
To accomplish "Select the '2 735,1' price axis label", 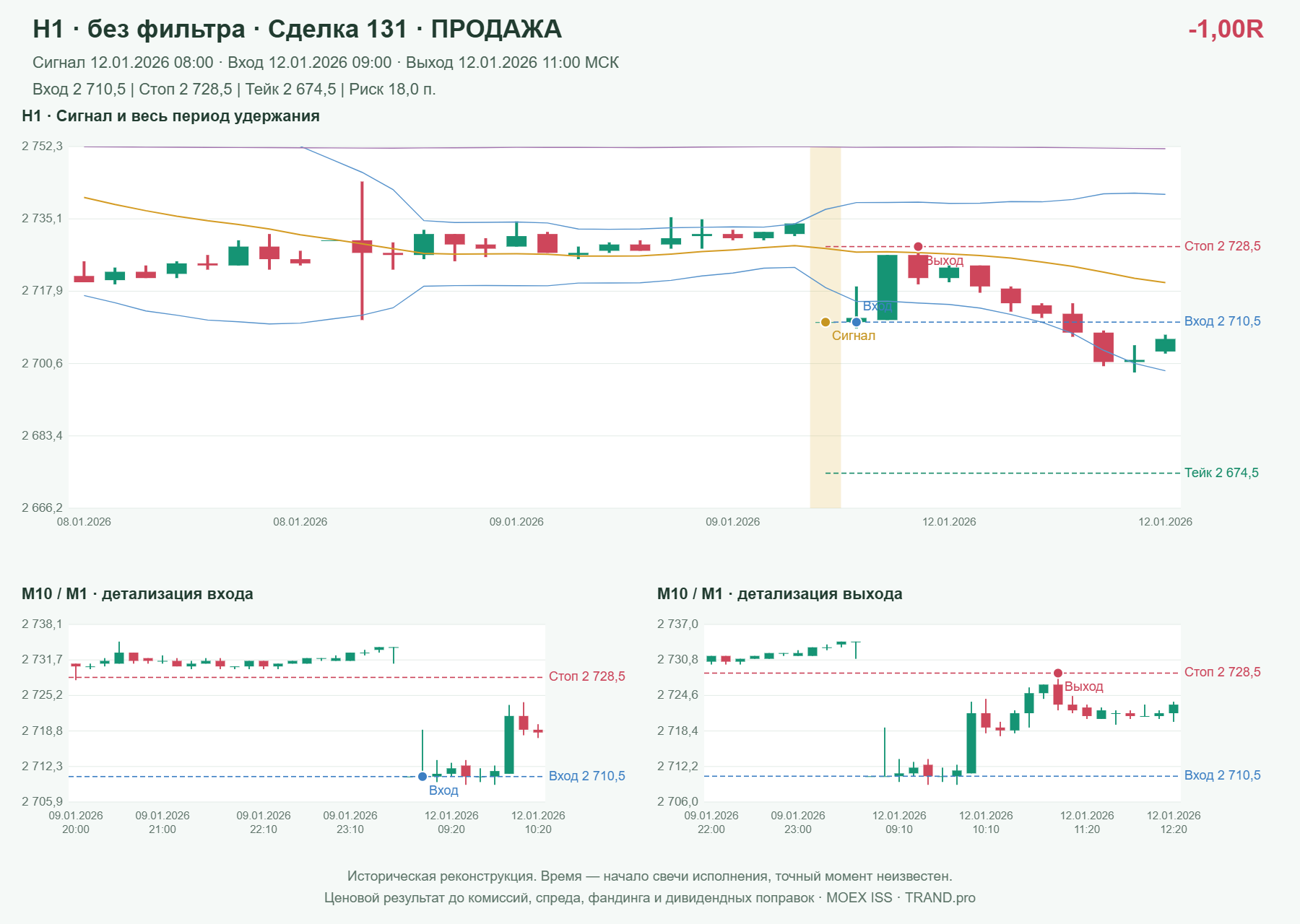I will coord(42,218).
